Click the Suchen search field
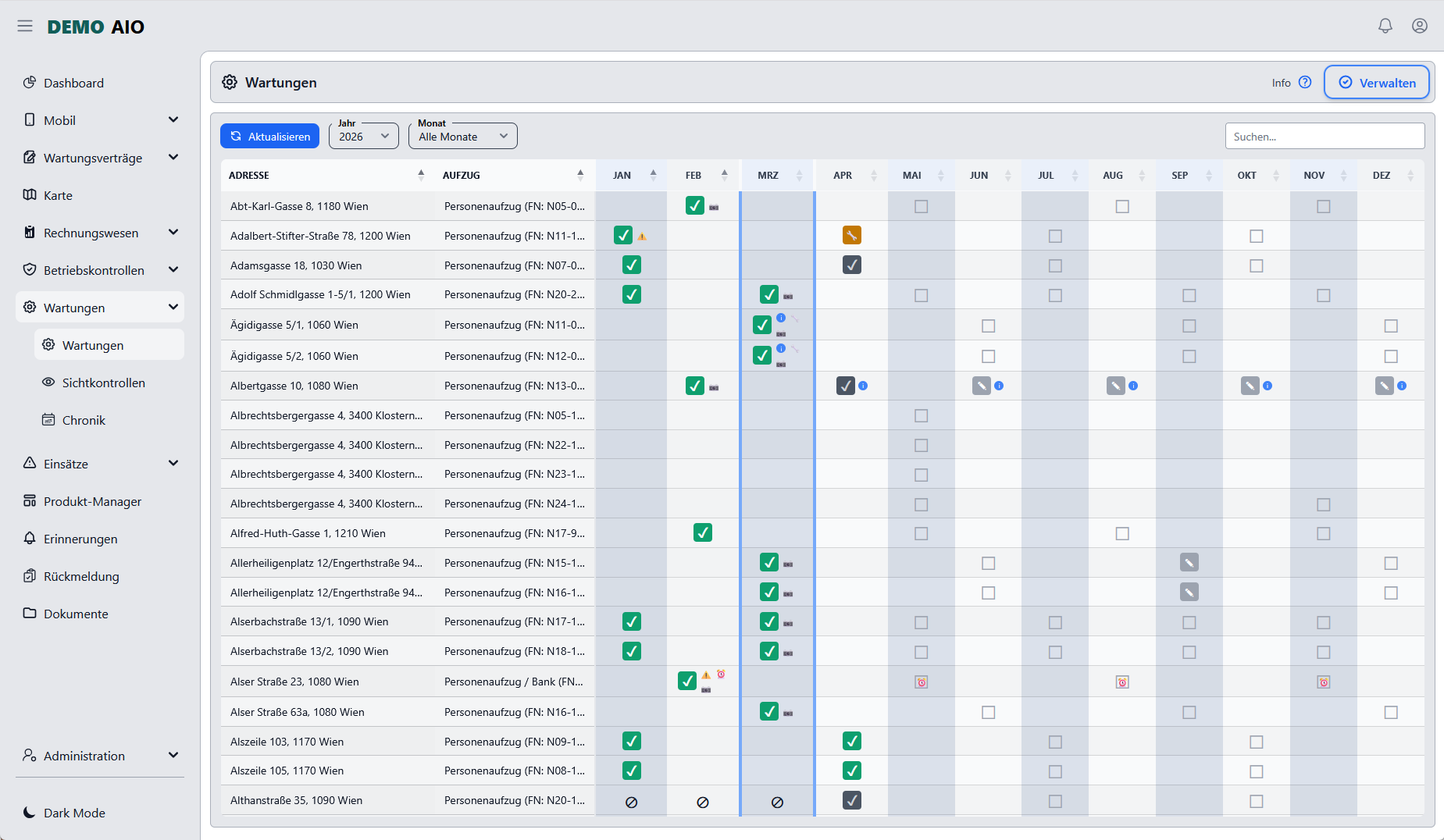 (1325, 136)
